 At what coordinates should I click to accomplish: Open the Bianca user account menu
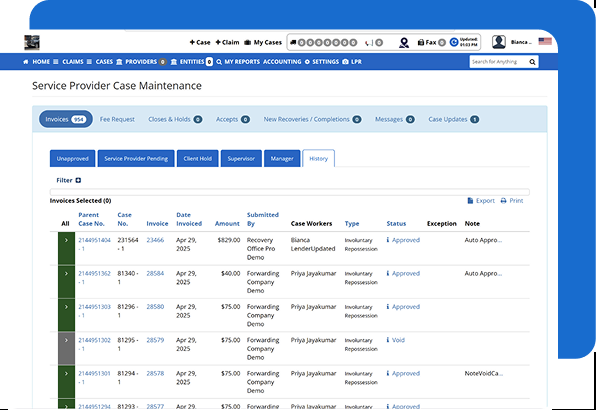tap(521, 42)
